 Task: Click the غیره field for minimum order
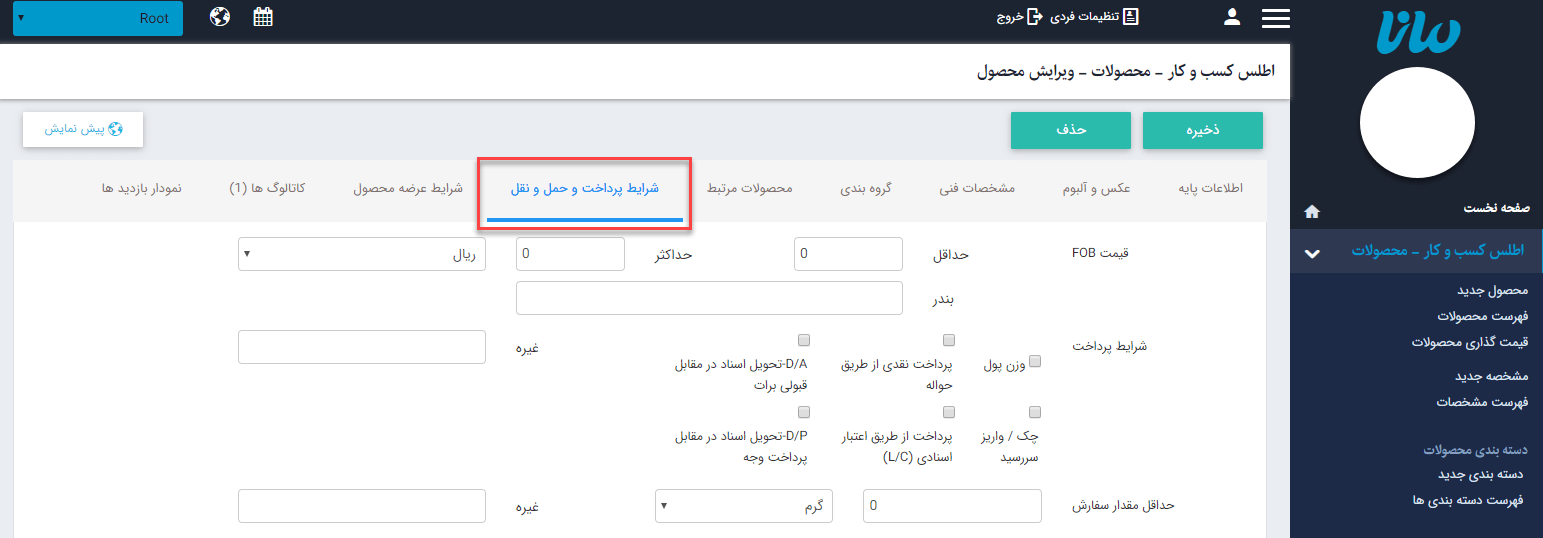tap(362, 506)
